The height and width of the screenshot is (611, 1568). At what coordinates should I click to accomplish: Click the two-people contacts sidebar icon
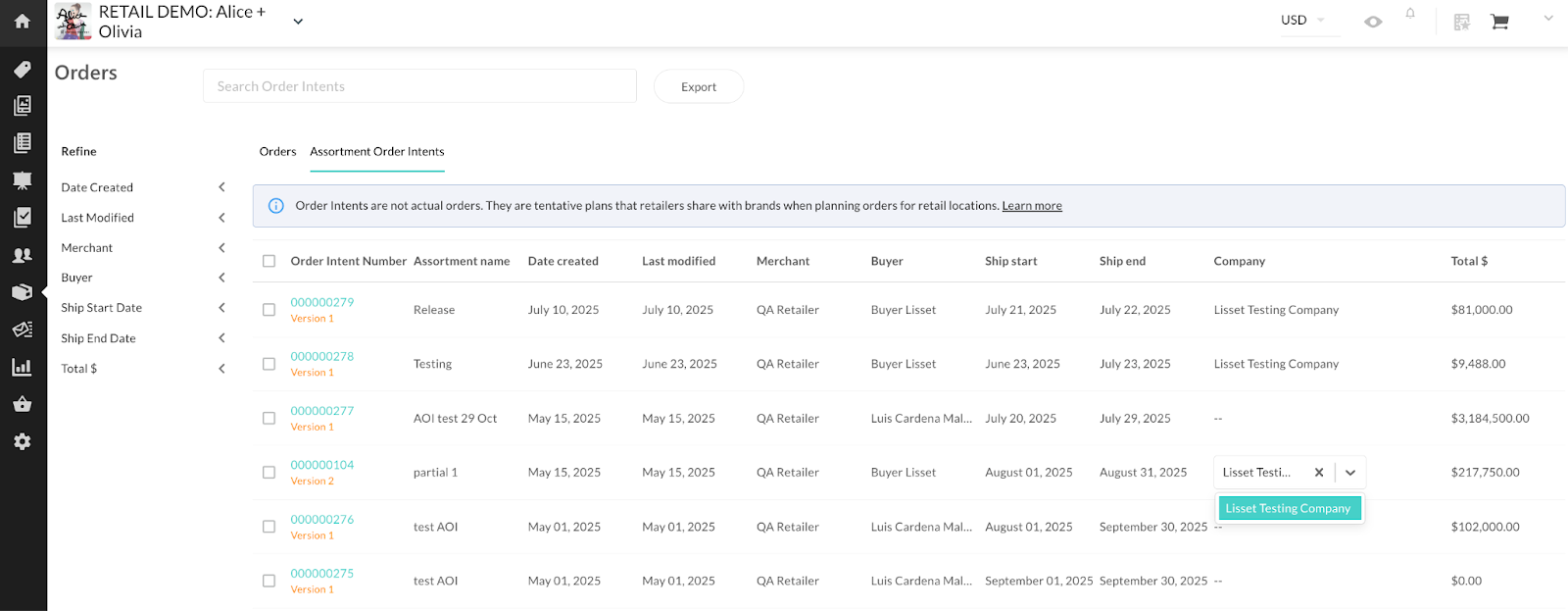click(x=22, y=255)
